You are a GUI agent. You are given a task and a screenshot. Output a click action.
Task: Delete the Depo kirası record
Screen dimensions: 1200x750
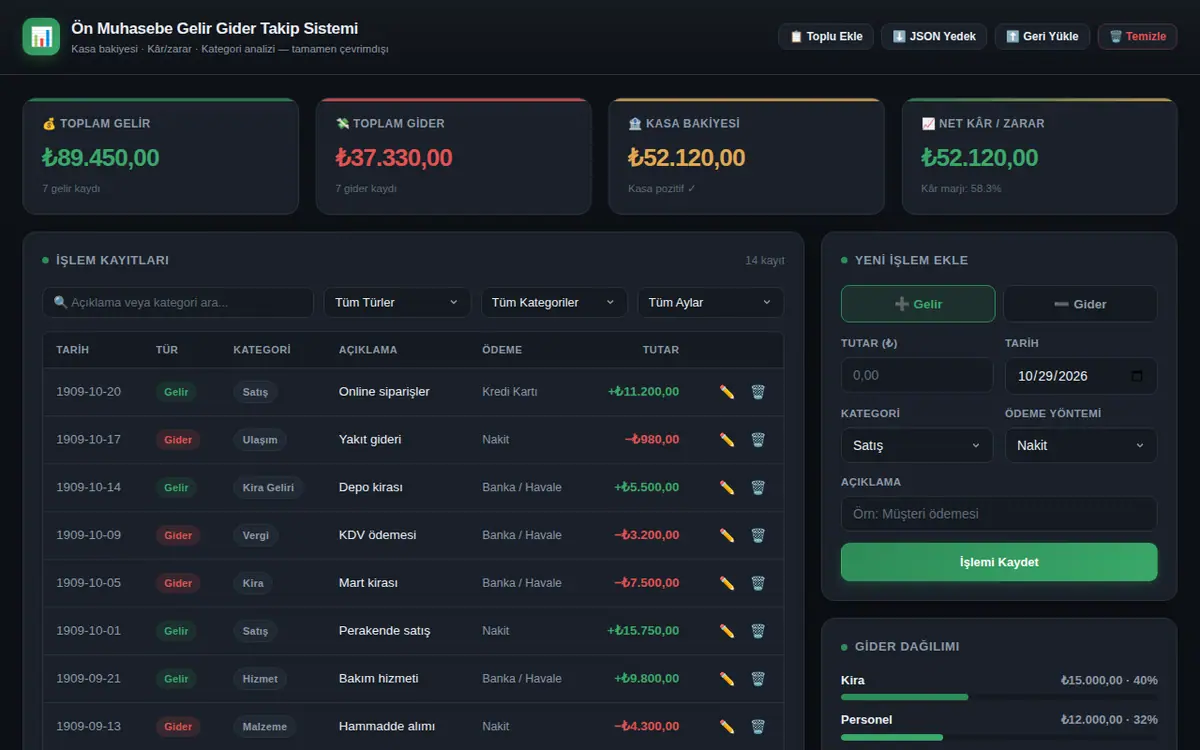(758, 488)
